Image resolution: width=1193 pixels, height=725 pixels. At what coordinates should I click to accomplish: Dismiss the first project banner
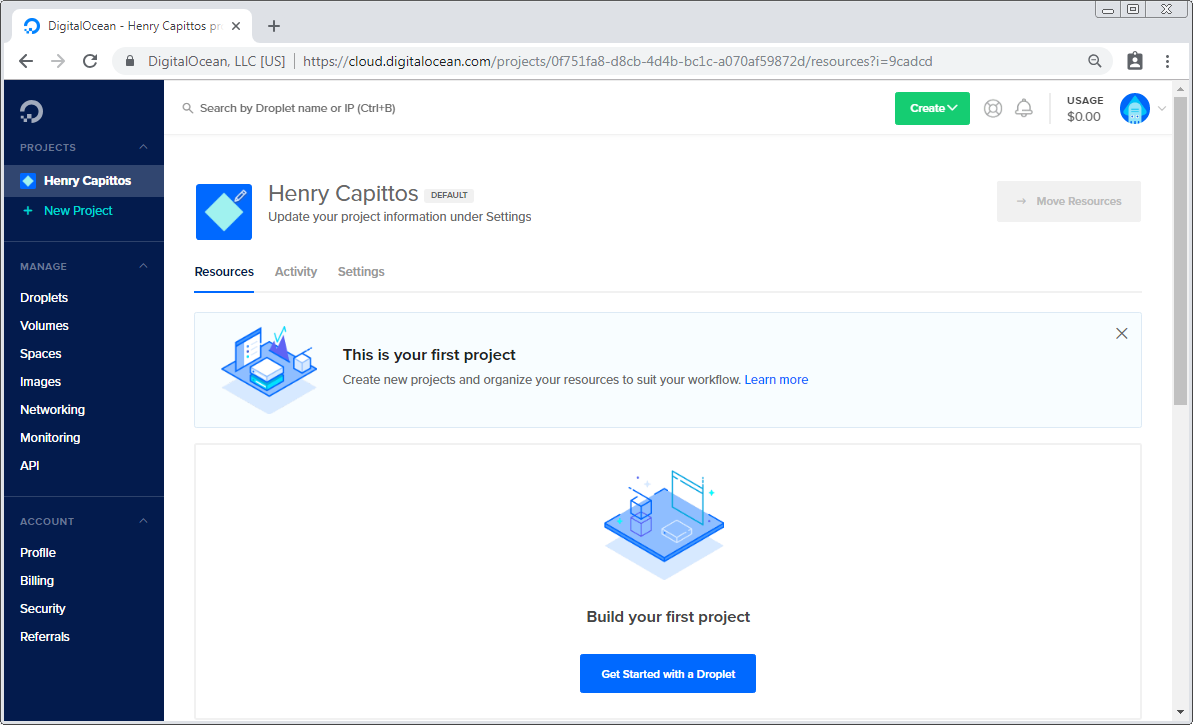point(1121,333)
